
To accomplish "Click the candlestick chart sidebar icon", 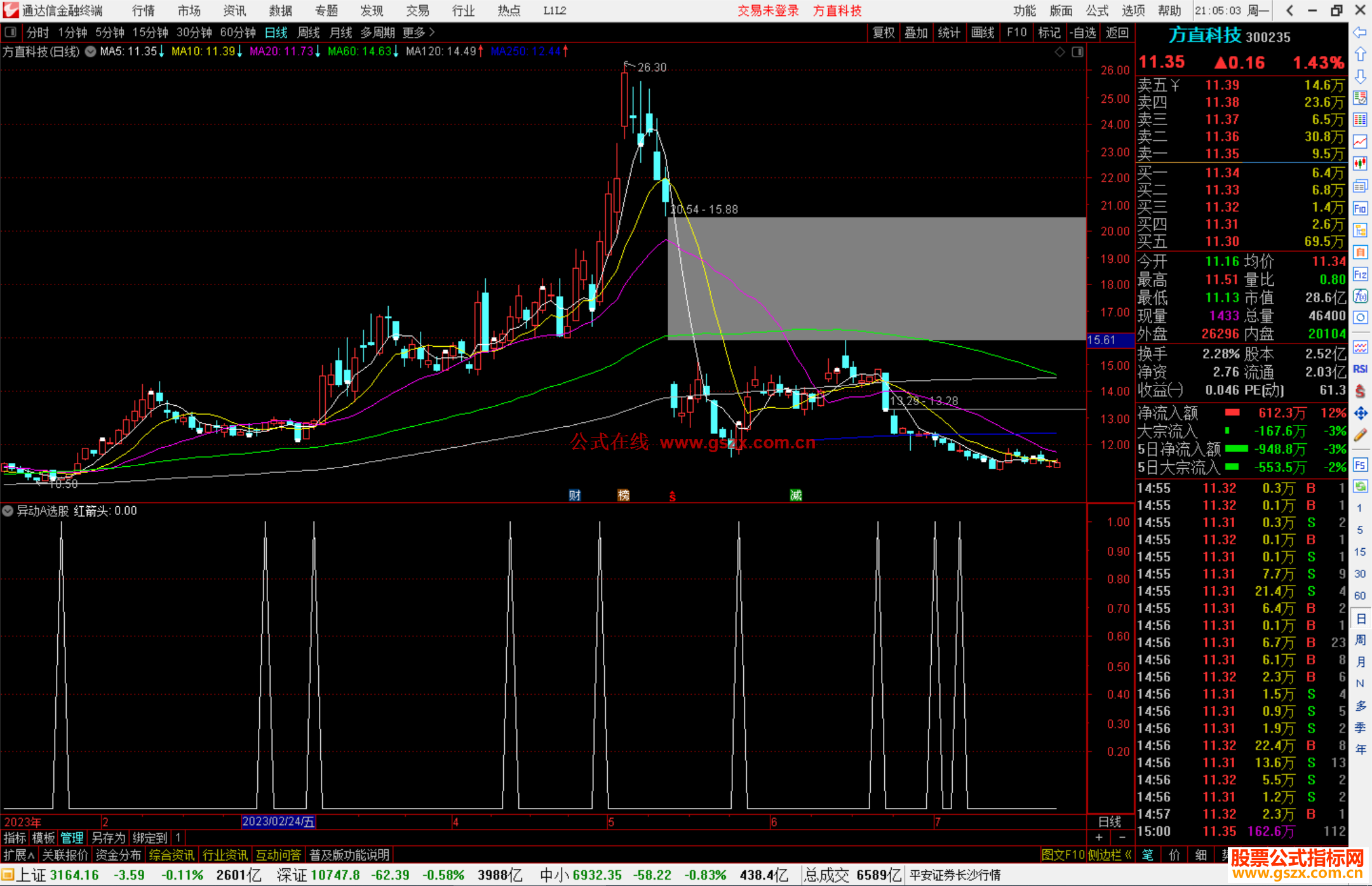I will click(x=1360, y=164).
